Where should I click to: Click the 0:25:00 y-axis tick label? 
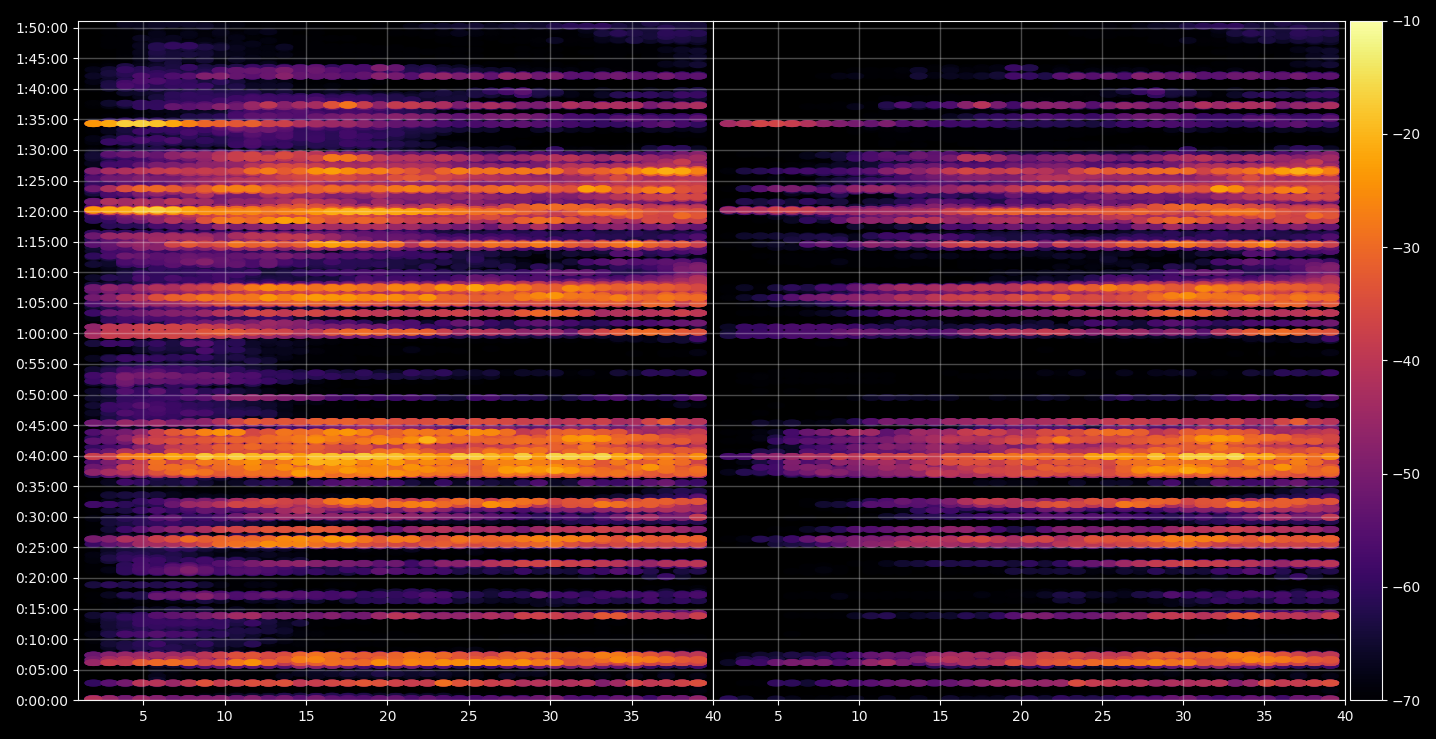[43, 548]
